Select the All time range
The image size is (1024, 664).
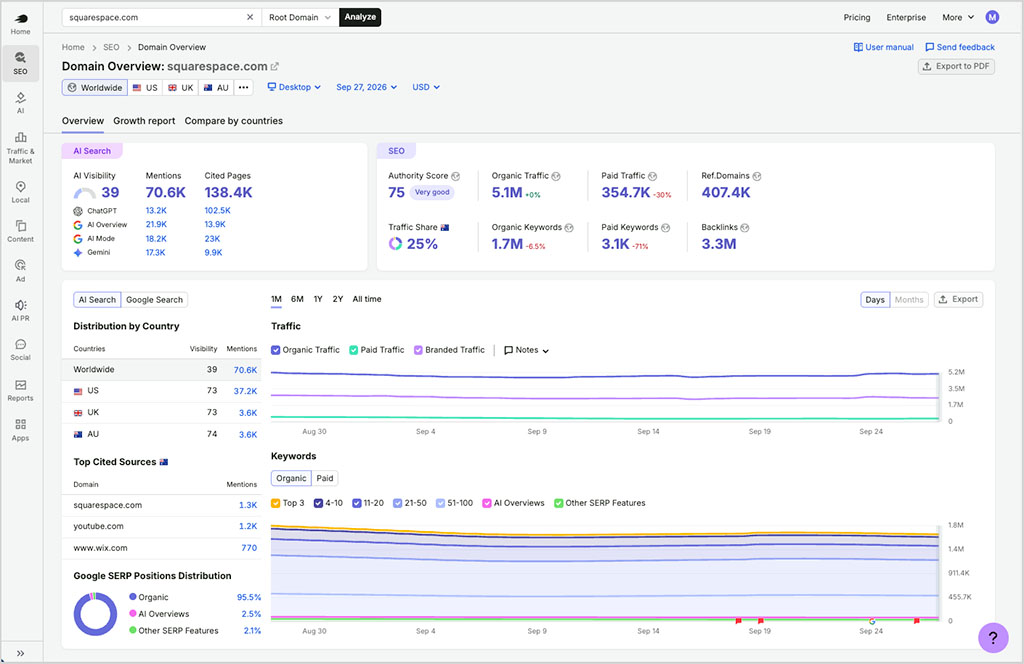(x=367, y=299)
